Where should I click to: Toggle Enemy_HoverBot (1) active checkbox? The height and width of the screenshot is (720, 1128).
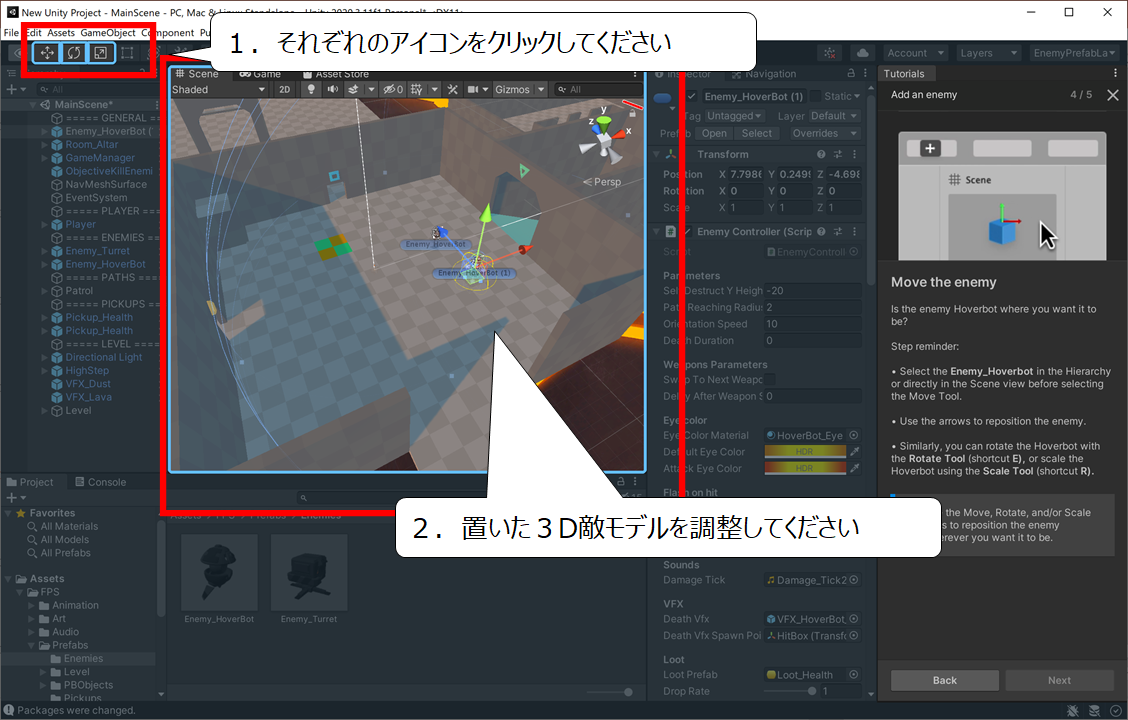pos(692,96)
